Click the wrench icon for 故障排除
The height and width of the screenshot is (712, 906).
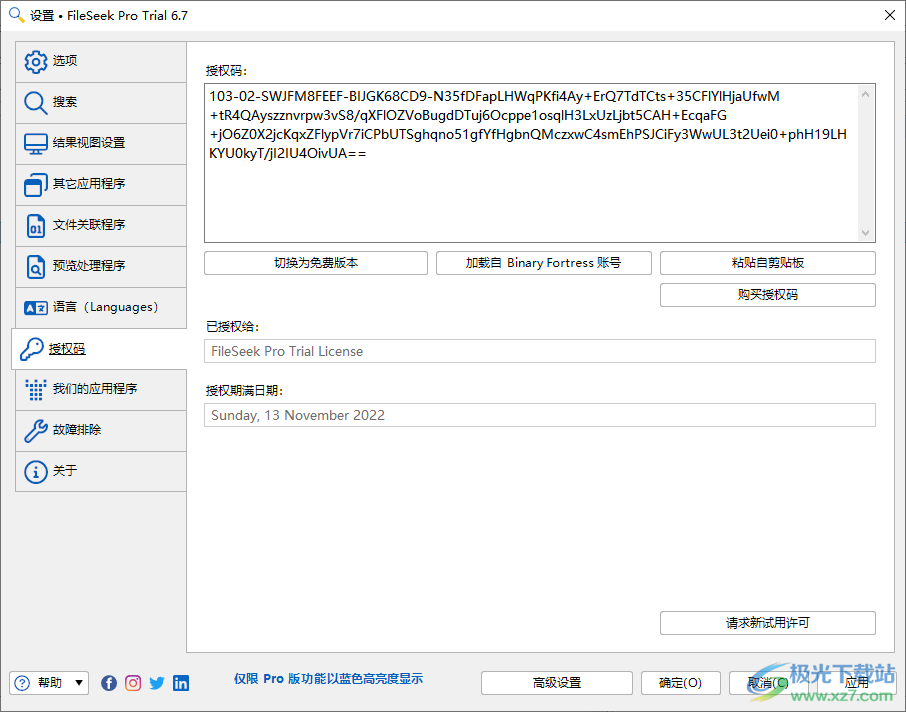[x=36, y=431]
